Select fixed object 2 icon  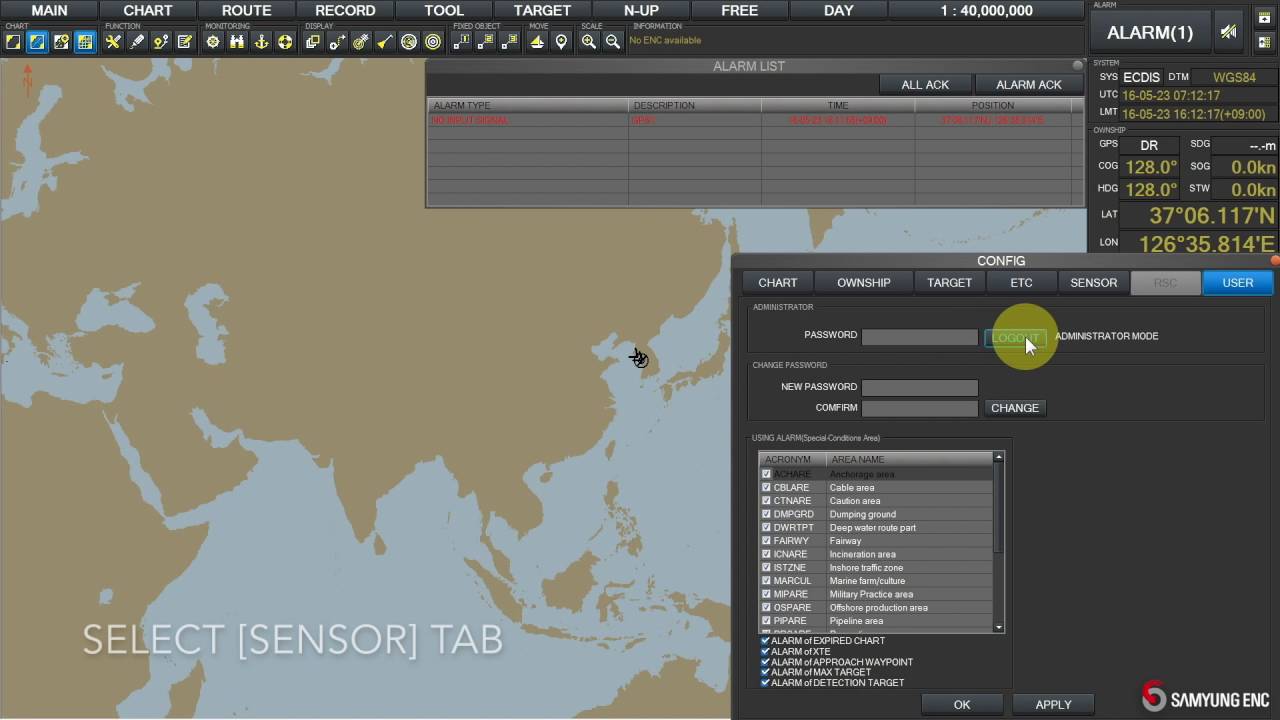(x=485, y=42)
